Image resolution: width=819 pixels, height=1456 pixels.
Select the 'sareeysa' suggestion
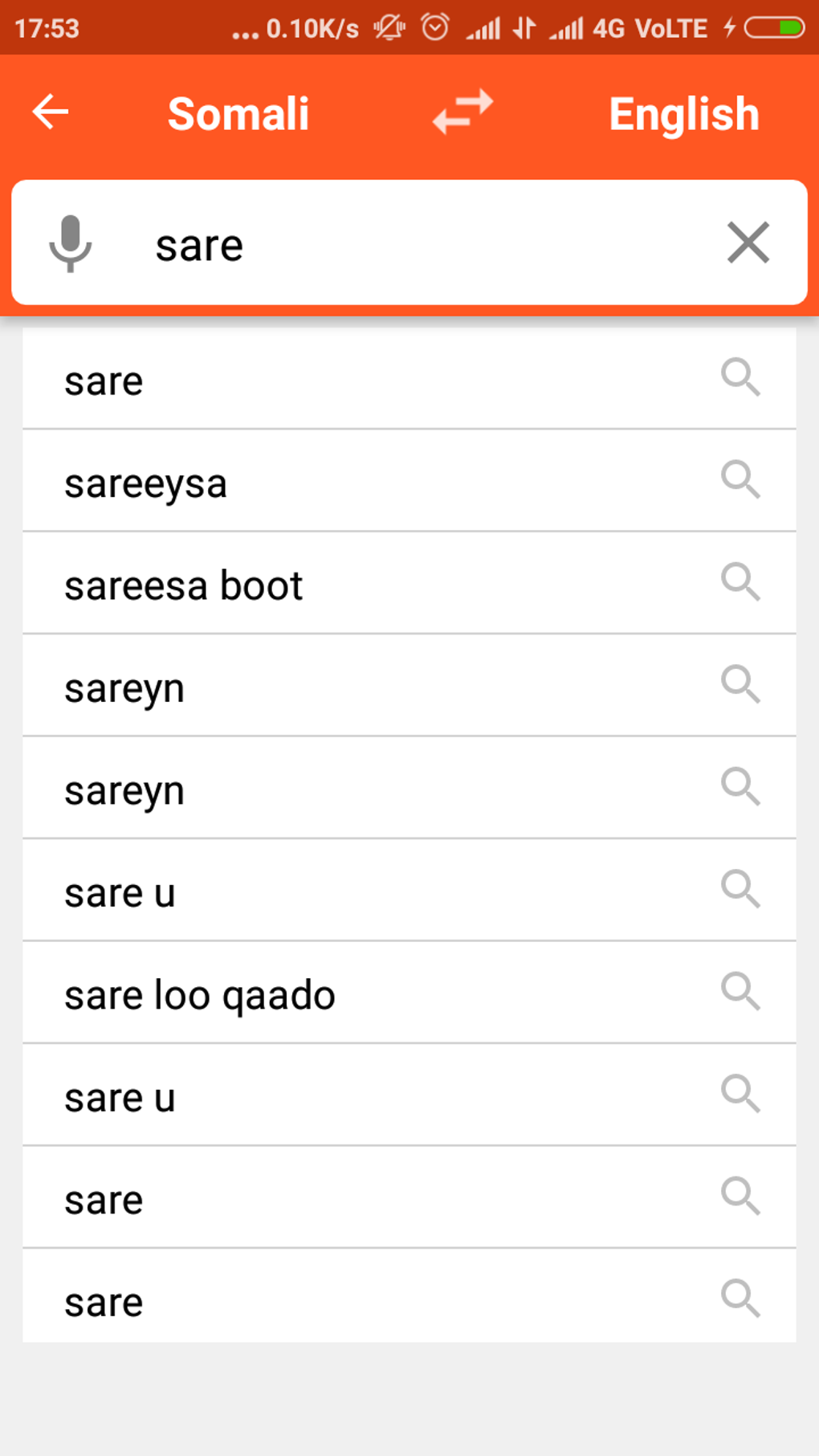tap(321, 483)
